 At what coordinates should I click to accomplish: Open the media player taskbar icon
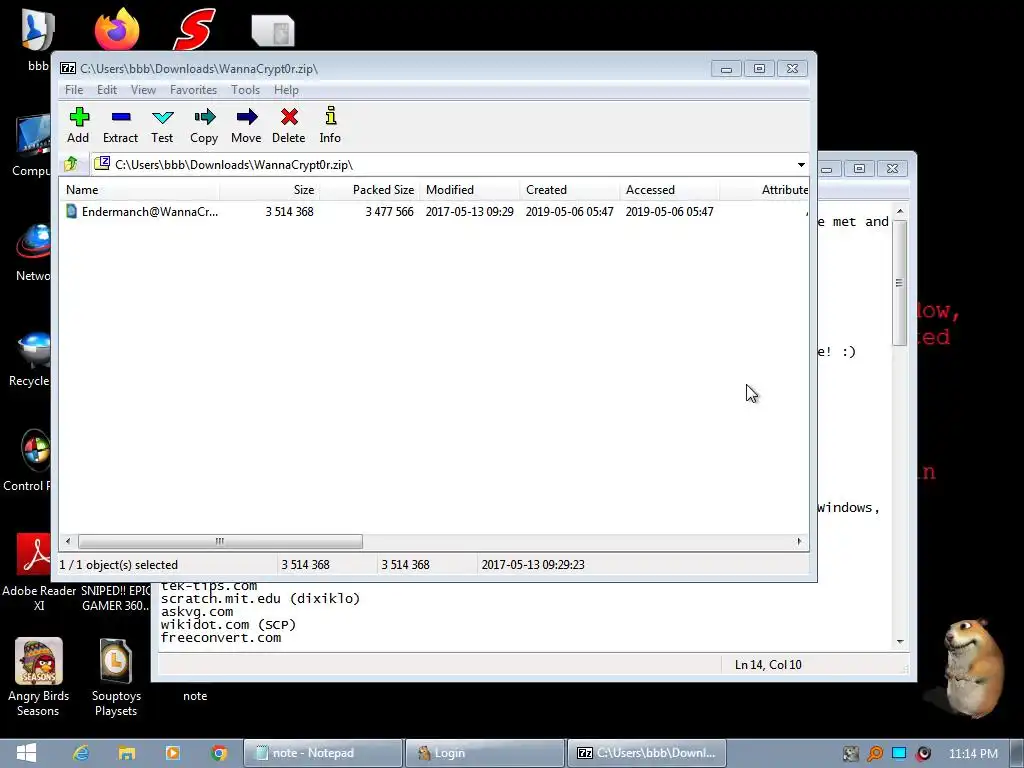point(172,753)
